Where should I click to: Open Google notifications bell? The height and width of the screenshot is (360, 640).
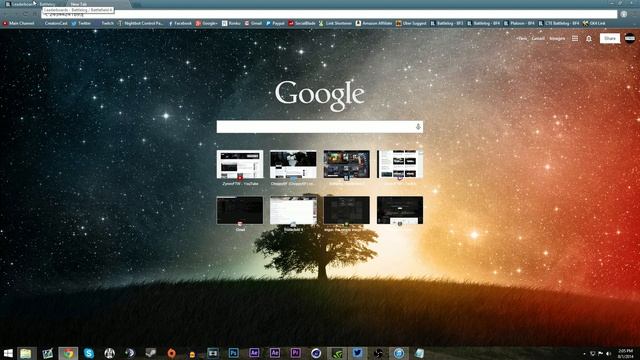[589, 39]
